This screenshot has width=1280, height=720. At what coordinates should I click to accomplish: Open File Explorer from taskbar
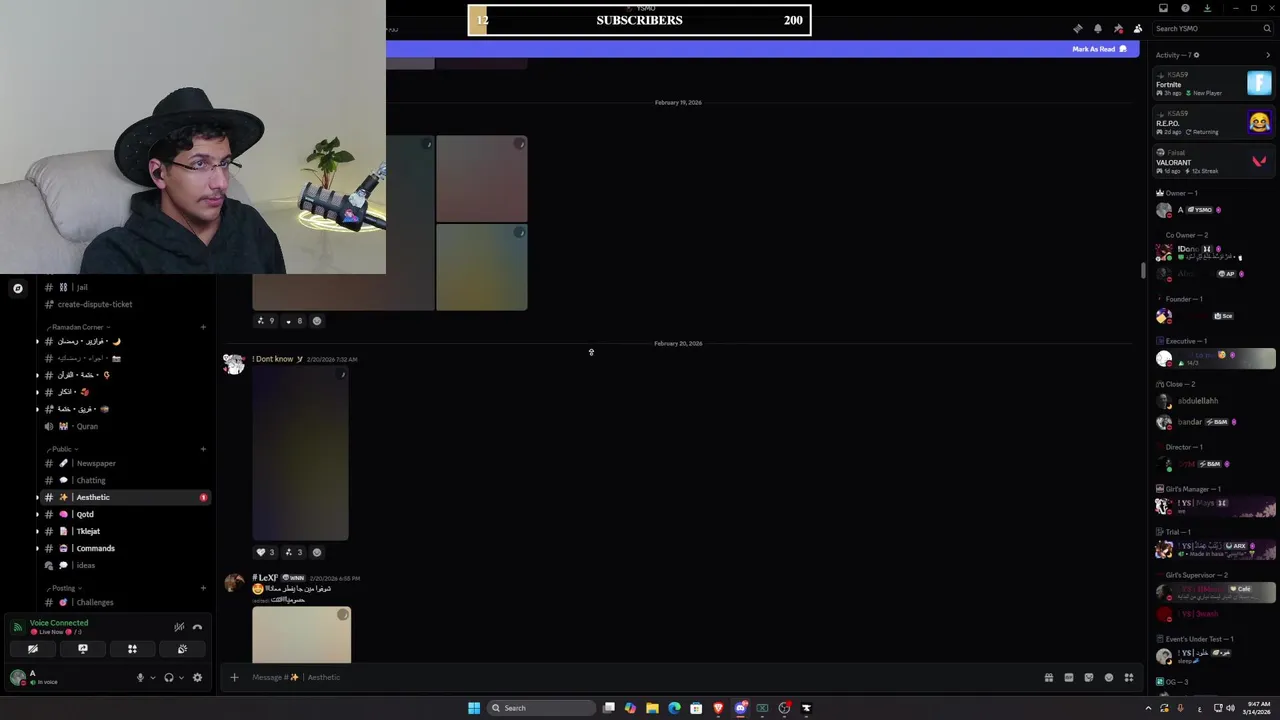point(652,708)
